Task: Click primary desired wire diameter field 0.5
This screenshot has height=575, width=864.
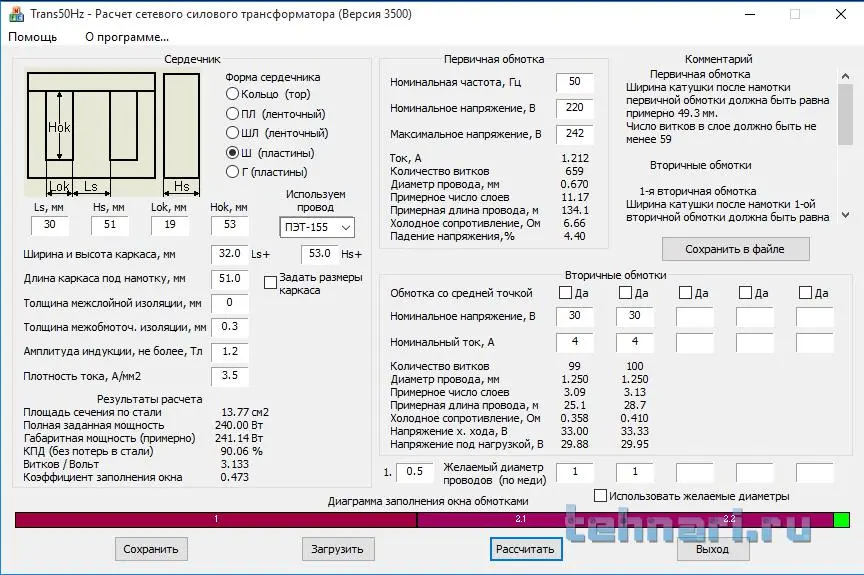Action: click(415, 472)
